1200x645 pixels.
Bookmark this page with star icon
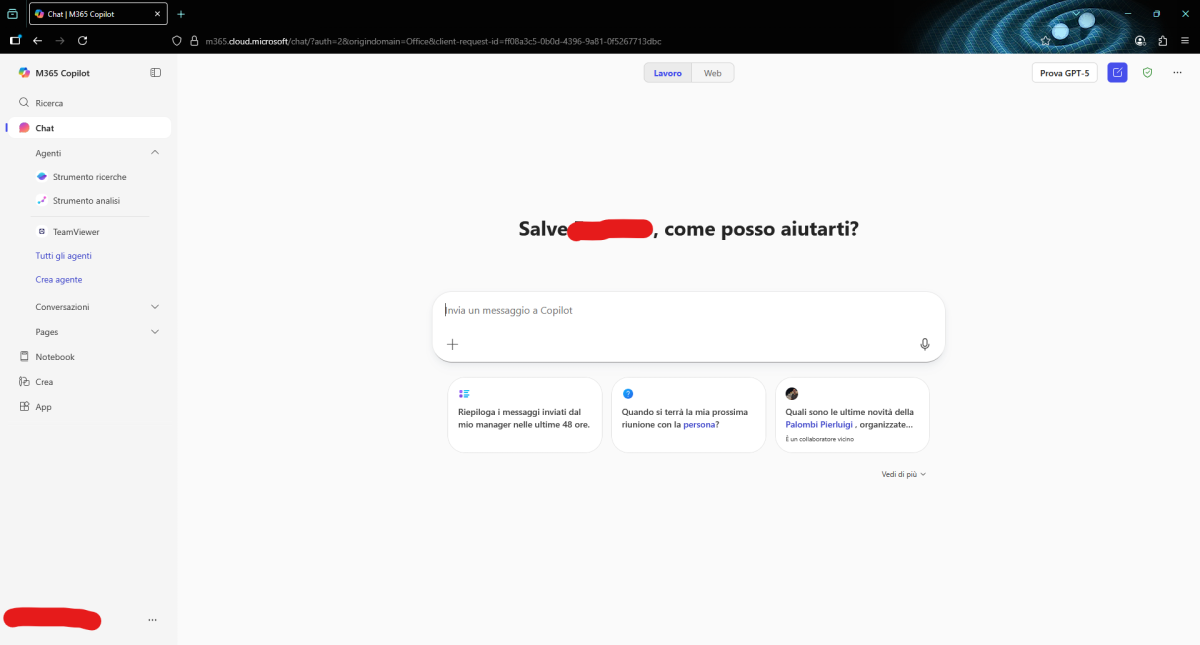[1045, 41]
